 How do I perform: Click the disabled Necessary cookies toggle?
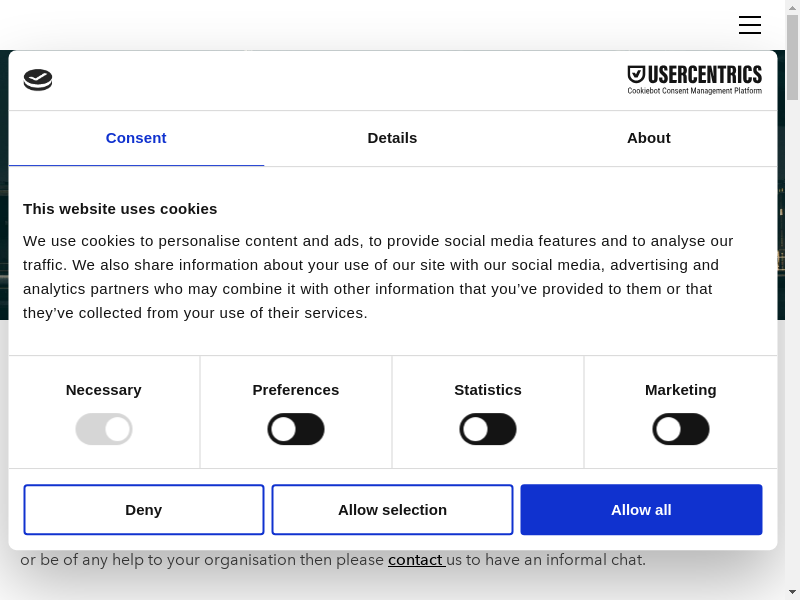click(104, 429)
